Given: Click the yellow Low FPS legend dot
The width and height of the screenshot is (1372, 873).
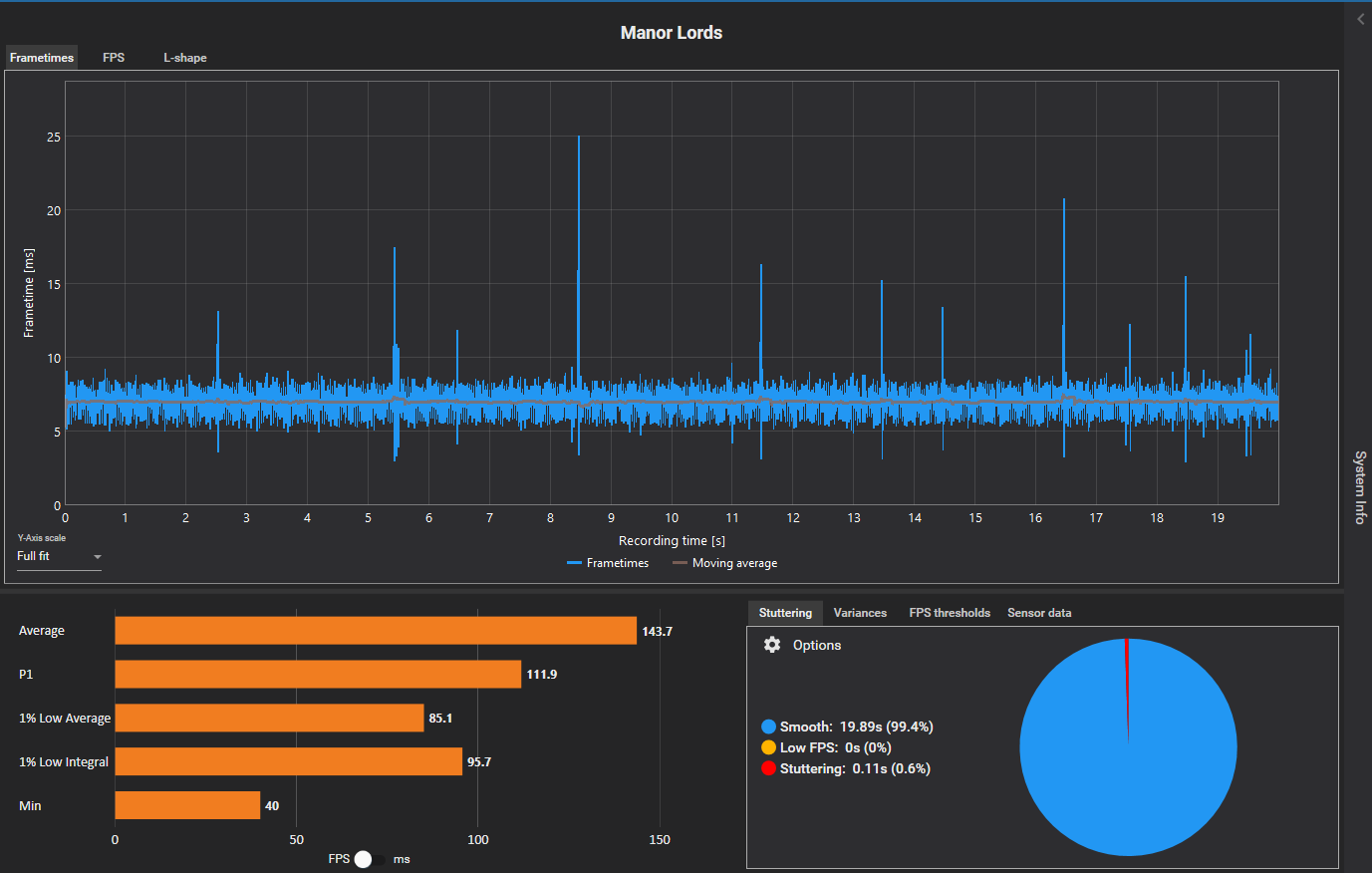Looking at the screenshot, I should pyautogui.click(x=768, y=747).
